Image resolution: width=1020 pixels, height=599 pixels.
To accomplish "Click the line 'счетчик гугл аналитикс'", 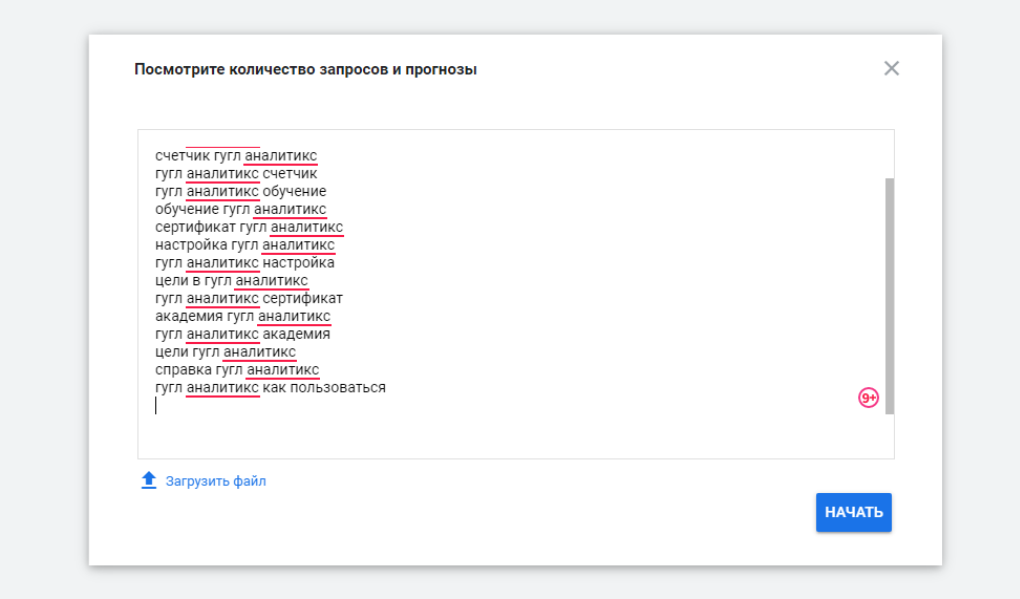I will [x=236, y=156].
